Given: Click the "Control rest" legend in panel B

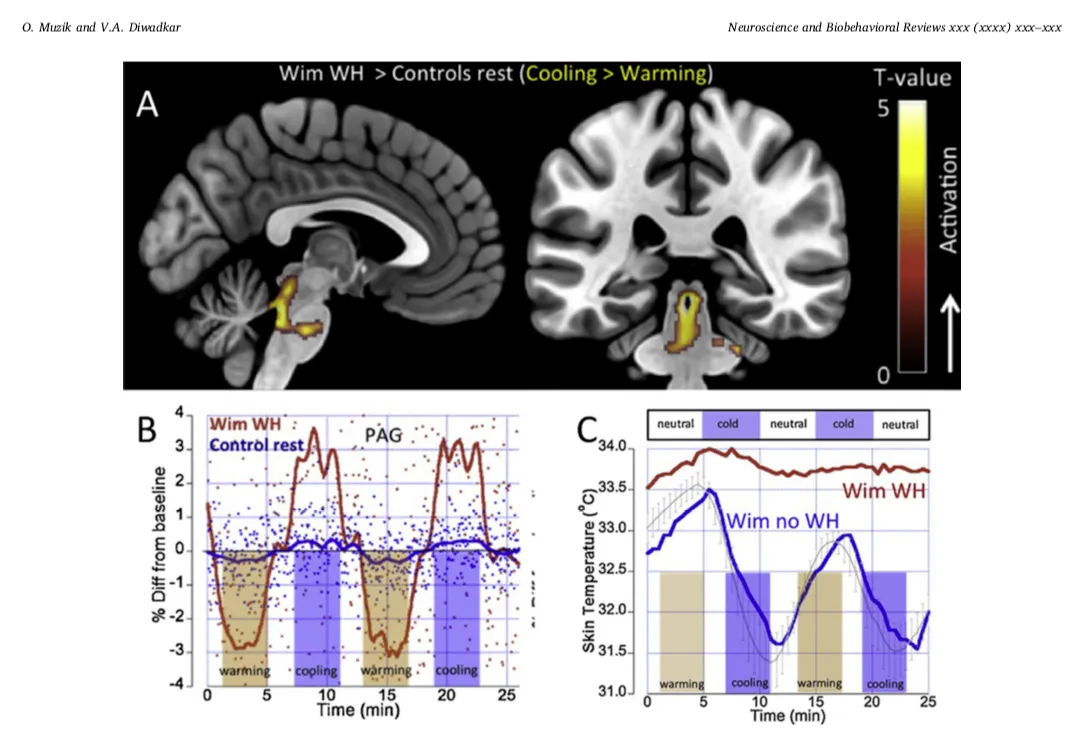Looking at the screenshot, I should click(x=256, y=445).
